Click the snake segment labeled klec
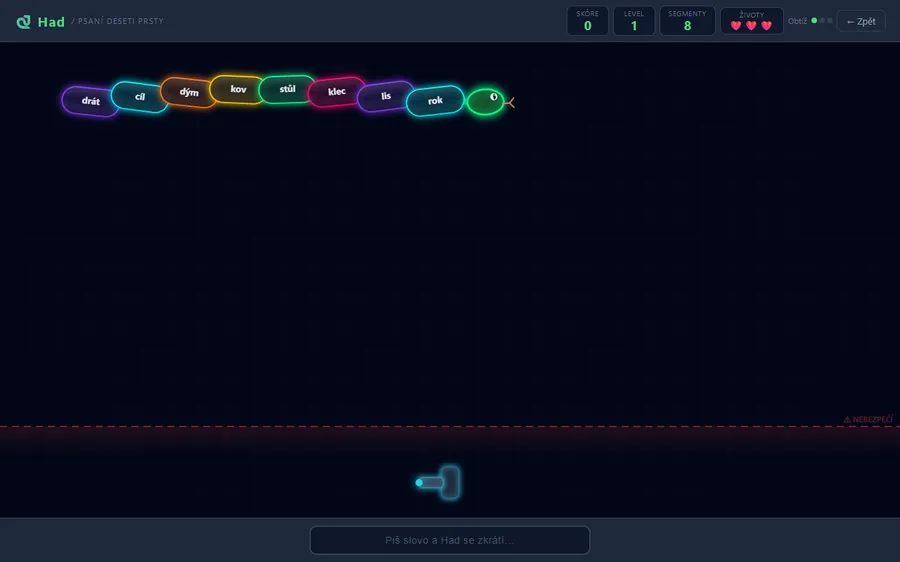The height and width of the screenshot is (562, 900). 336,92
